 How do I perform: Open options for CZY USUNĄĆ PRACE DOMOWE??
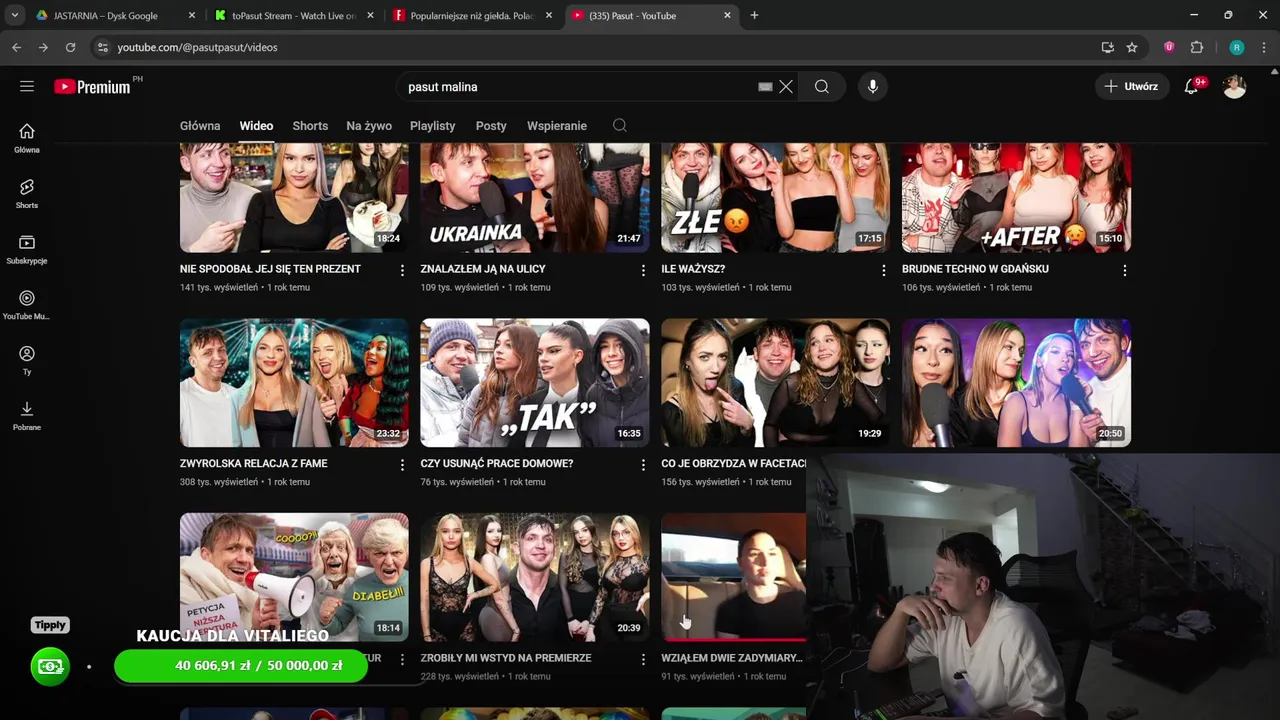click(x=643, y=465)
